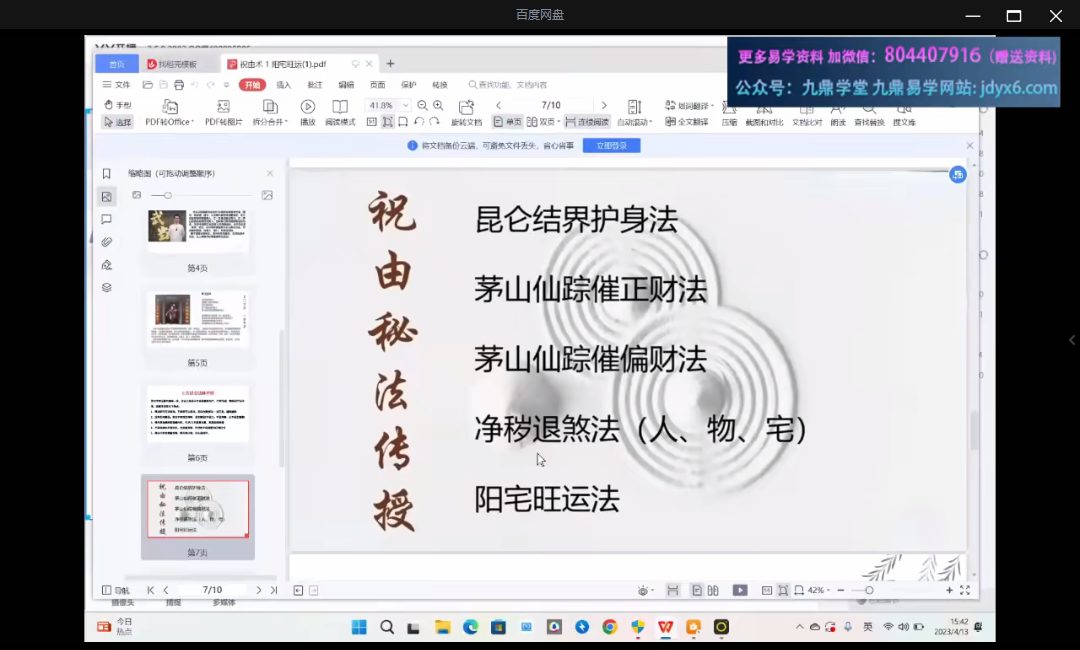Open the bookmark panel in left sidebar
Image resolution: width=1080 pixels, height=650 pixels.
pyautogui.click(x=106, y=174)
